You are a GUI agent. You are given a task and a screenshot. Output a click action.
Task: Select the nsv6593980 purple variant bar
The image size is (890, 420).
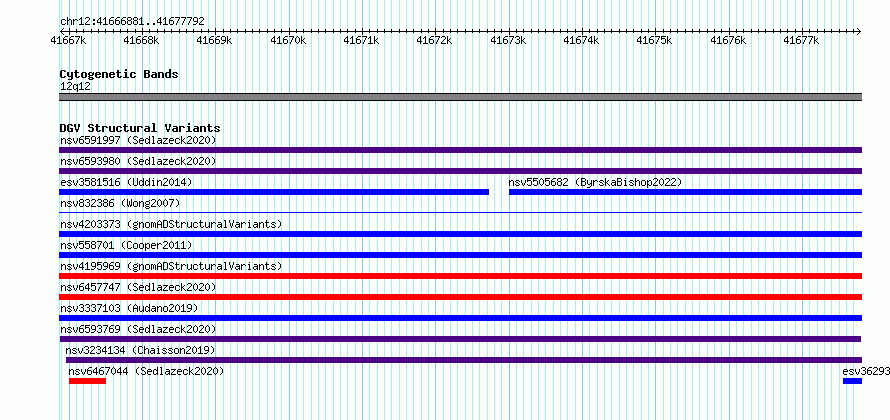[460, 171]
